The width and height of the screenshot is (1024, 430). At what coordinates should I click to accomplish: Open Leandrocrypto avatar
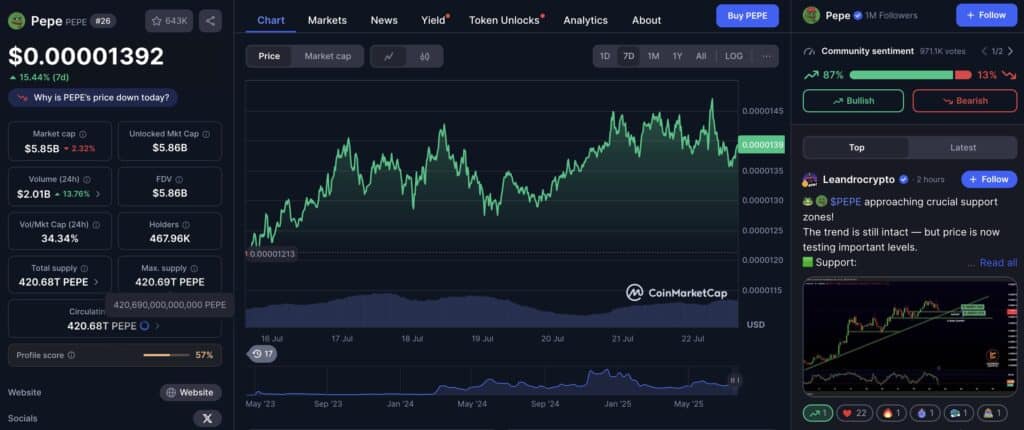pyautogui.click(x=810, y=179)
